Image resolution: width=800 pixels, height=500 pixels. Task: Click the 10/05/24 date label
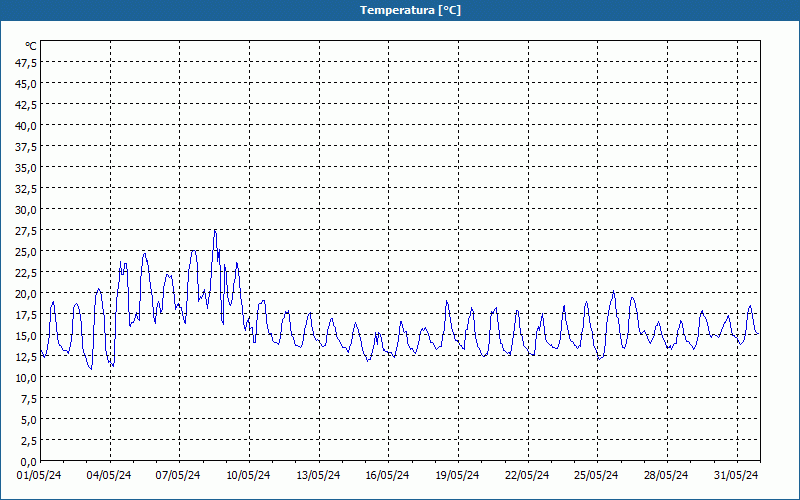pos(248,475)
